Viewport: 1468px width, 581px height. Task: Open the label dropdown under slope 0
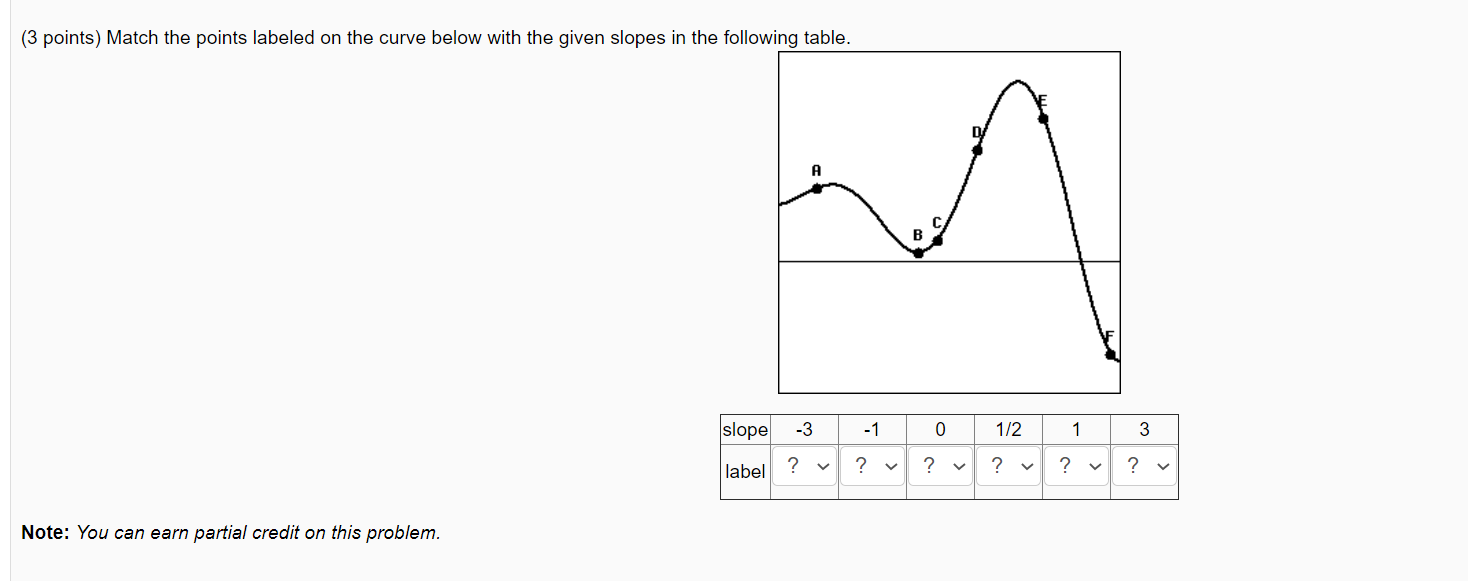(939, 467)
